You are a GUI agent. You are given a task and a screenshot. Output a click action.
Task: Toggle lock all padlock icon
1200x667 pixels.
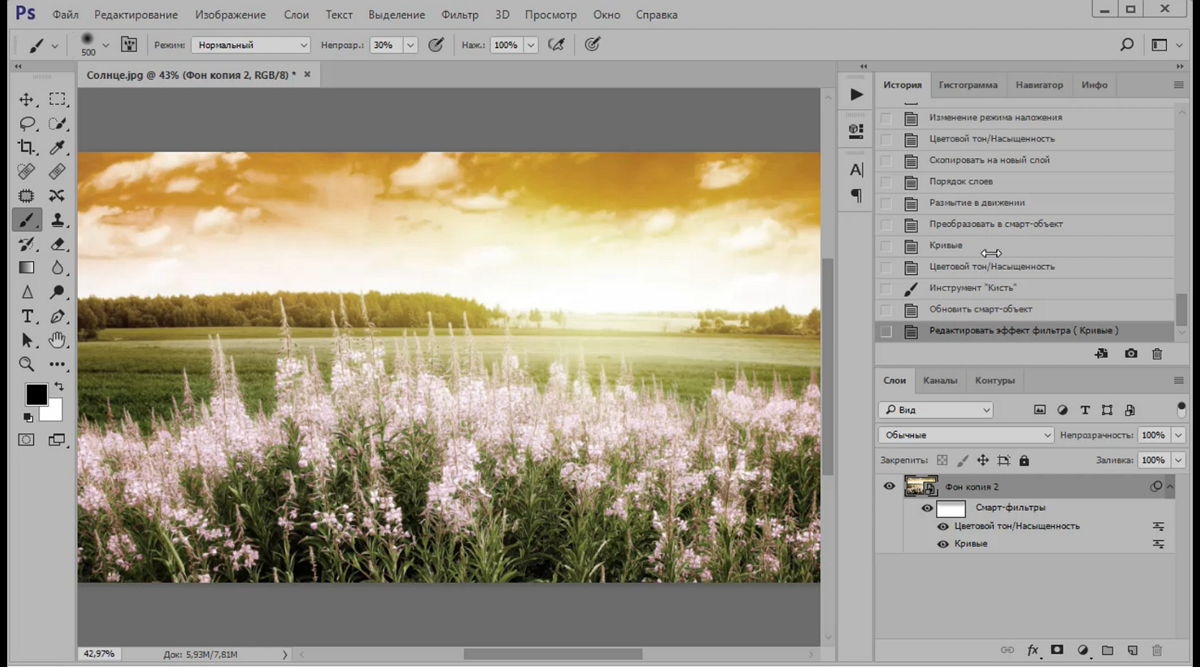(1024, 461)
